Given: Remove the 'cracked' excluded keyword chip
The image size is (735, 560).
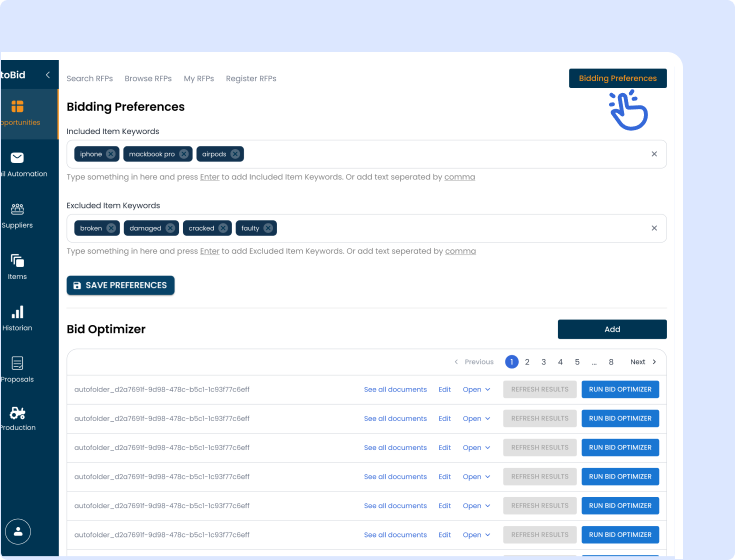Looking at the screenshot, I should click(x=223, y=228).
